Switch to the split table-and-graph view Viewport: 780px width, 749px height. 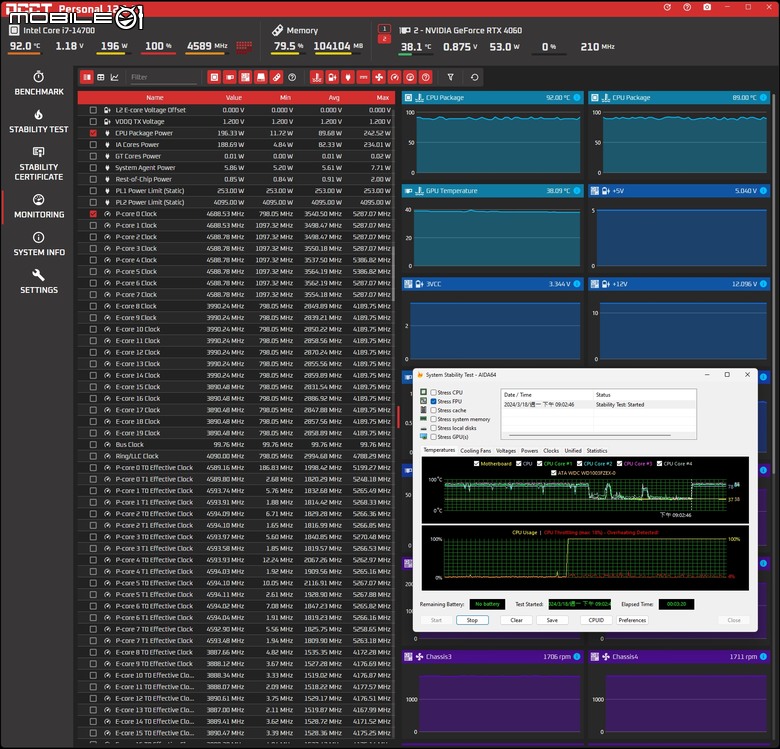tap(87, 77)
